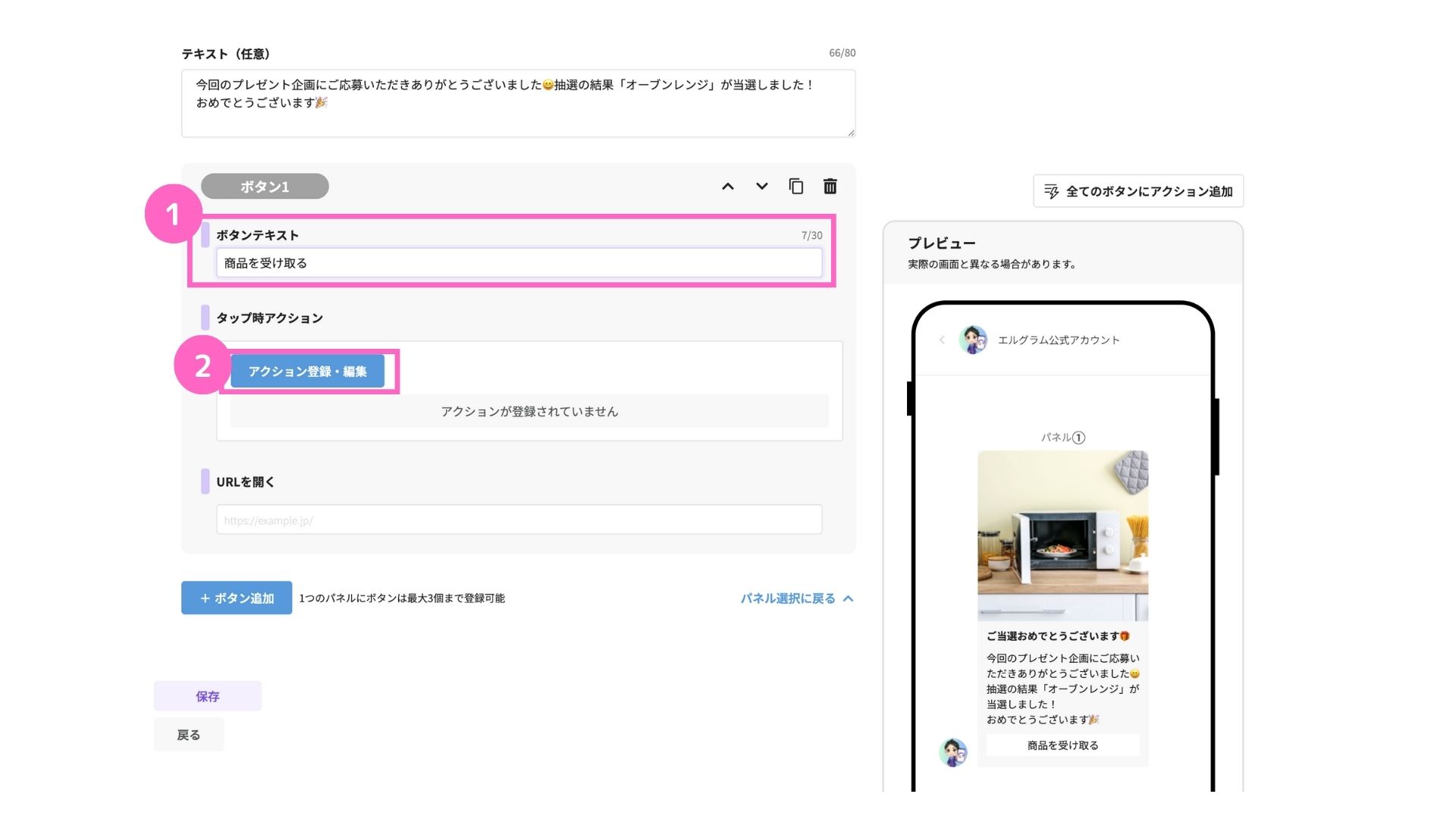Click the プレビュー panel title

click(x=942, y=243)
